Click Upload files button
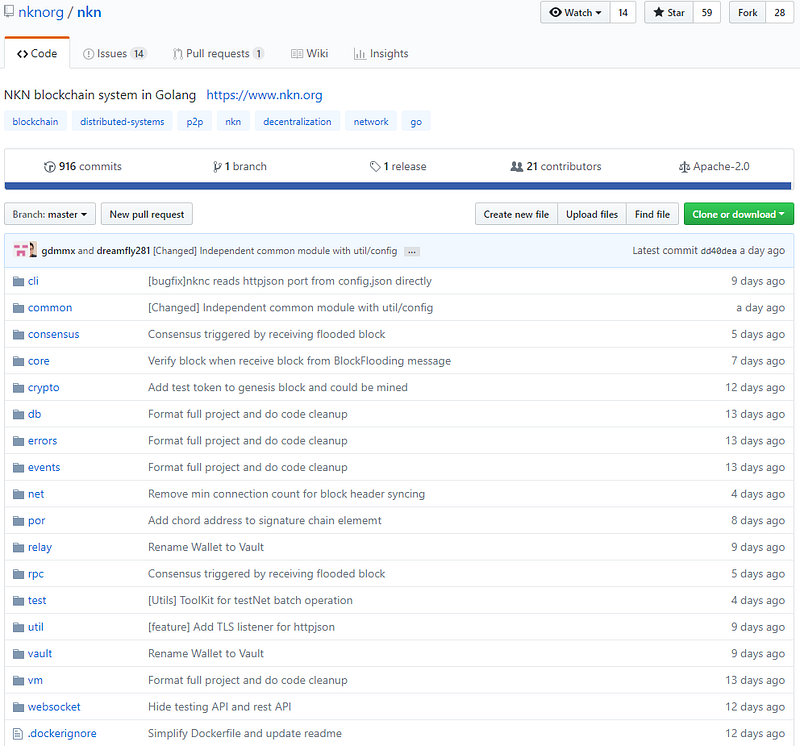The height and width of the screenshot is (746, 800). 592,214
